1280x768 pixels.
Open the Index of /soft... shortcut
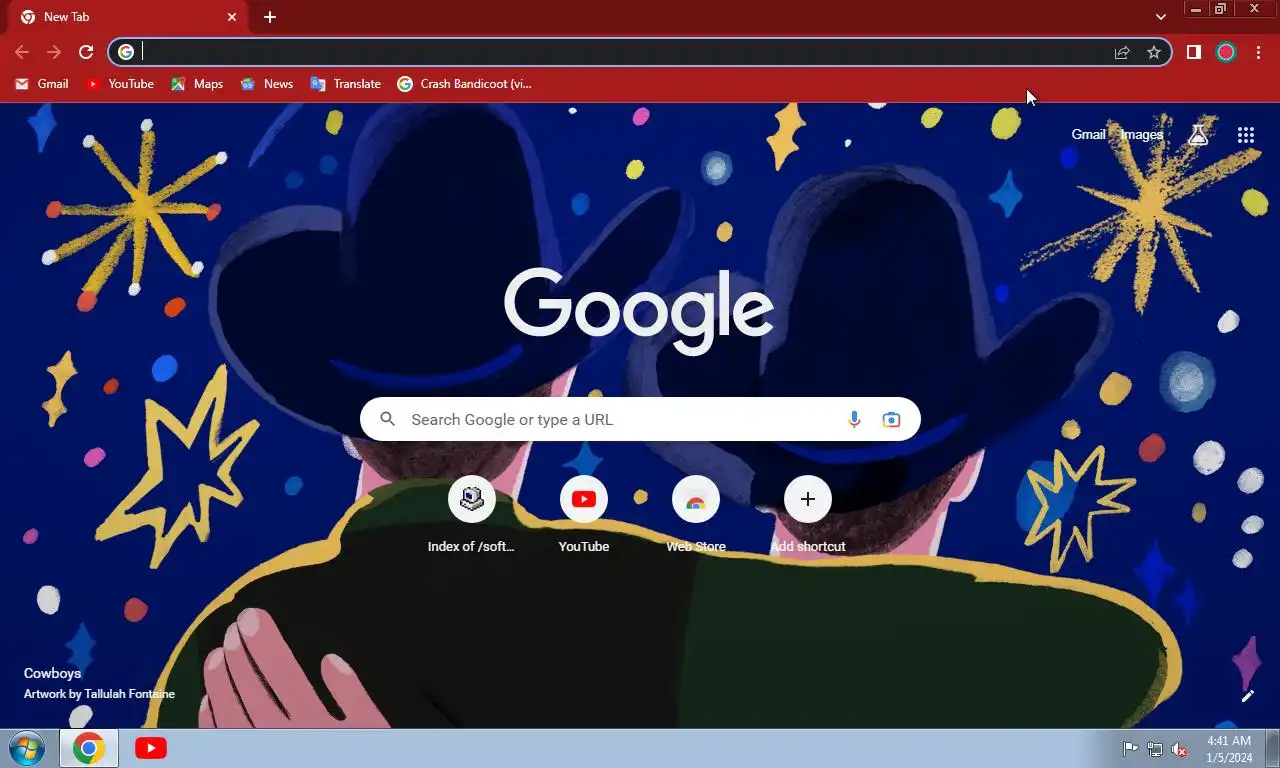click(471, 516)
